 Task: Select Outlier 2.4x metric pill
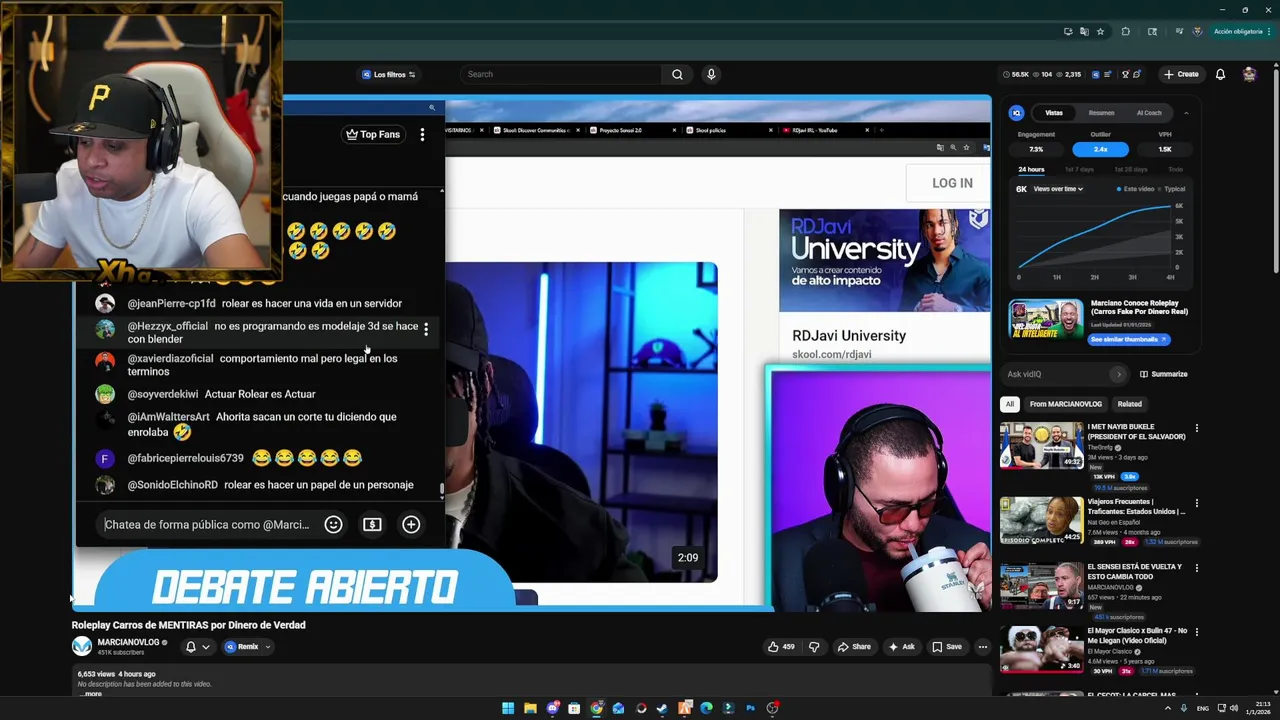[x=1100, y=149]
